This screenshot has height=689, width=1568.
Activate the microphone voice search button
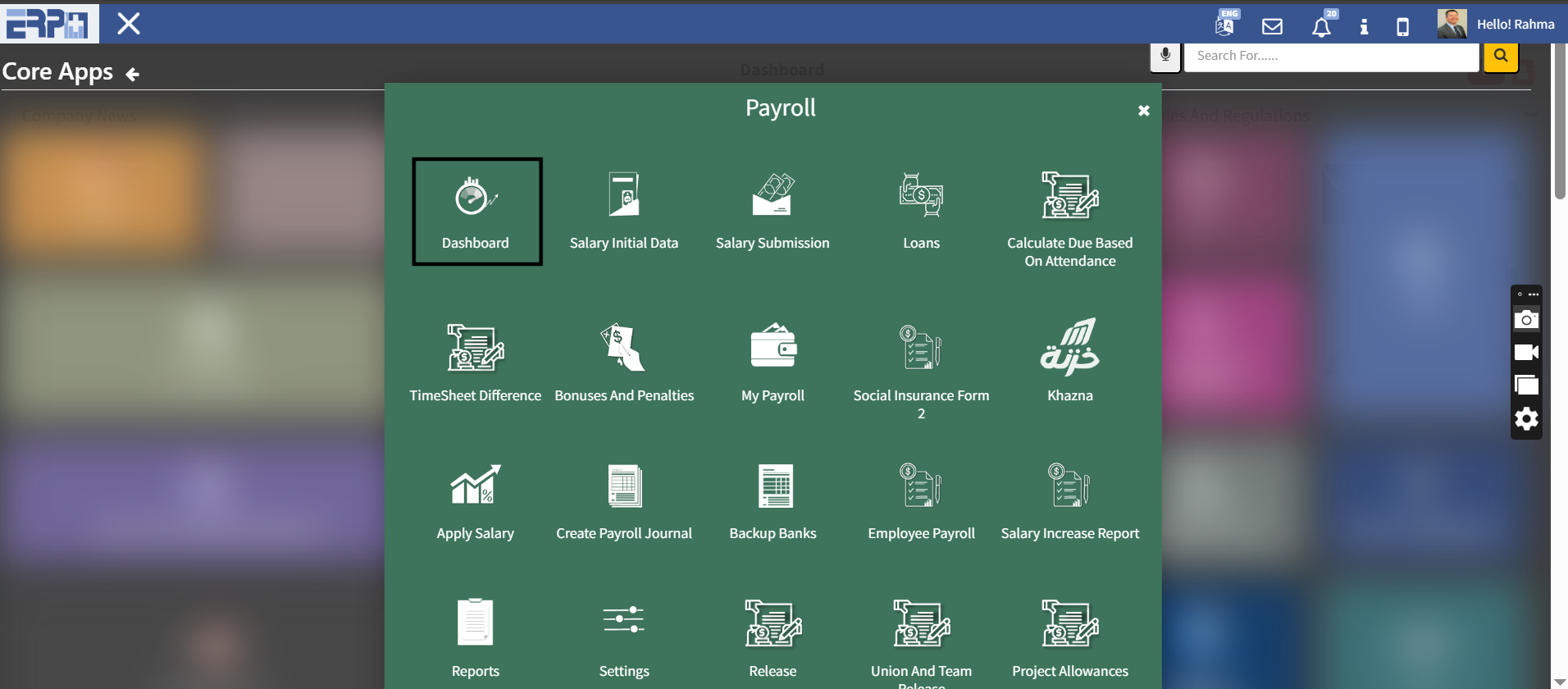1165,56
